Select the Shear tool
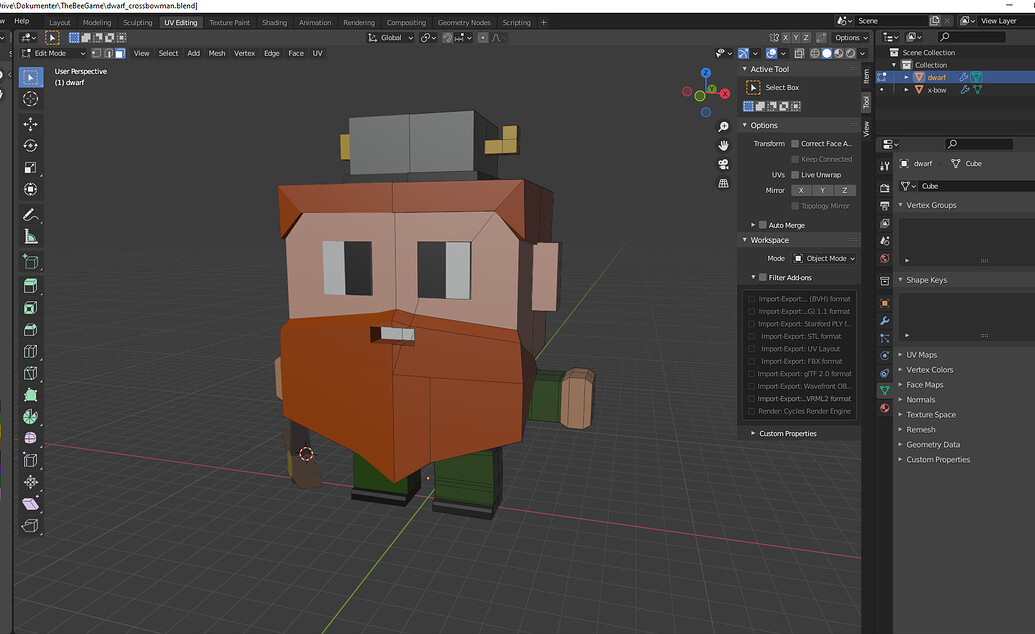1035x634 pixels. 30,503
